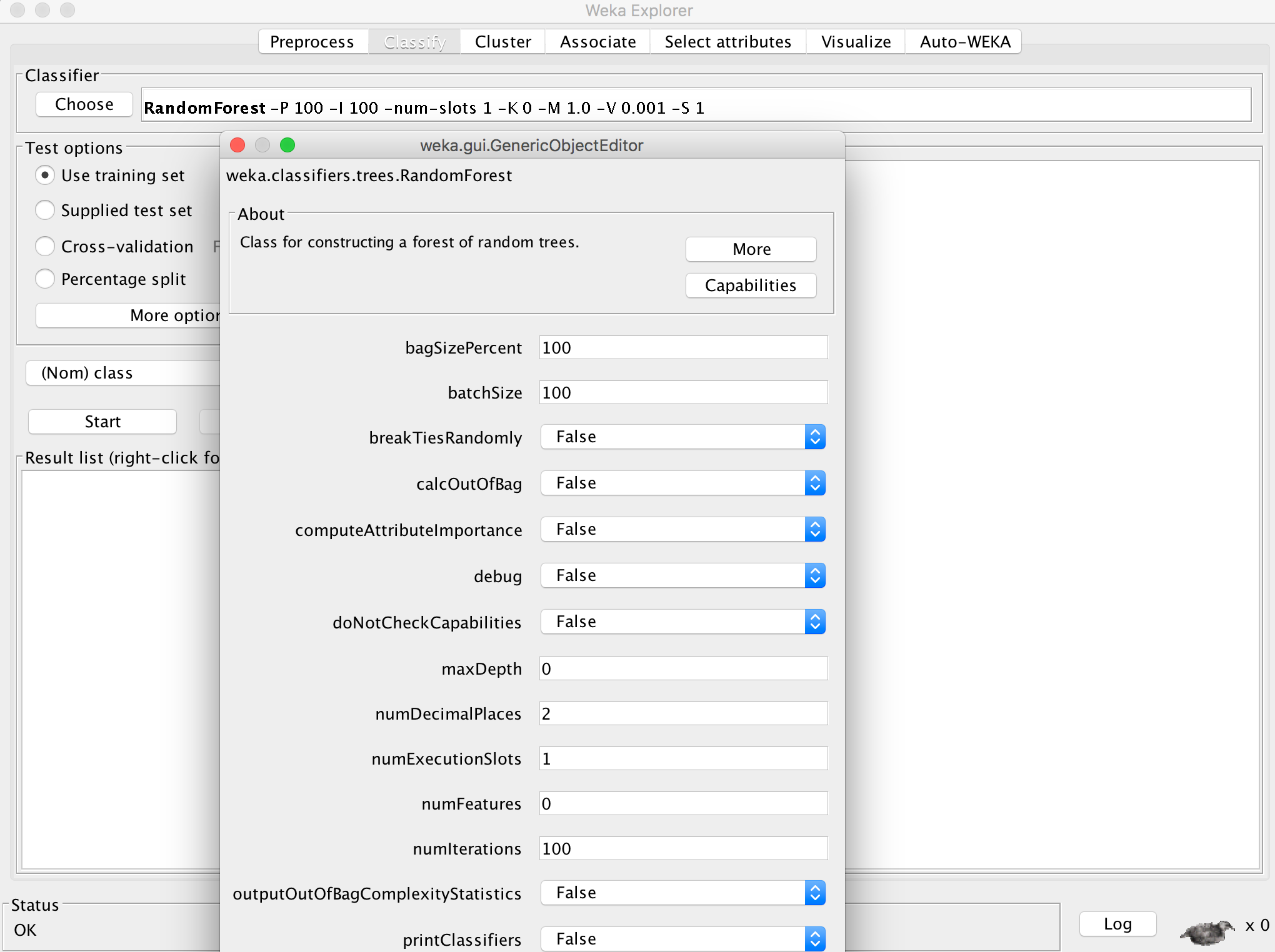The width and height of the screenshot is (1275, 952).
Task: Open the printClassifiers dropdown
Action: click(x=814, y=939)
